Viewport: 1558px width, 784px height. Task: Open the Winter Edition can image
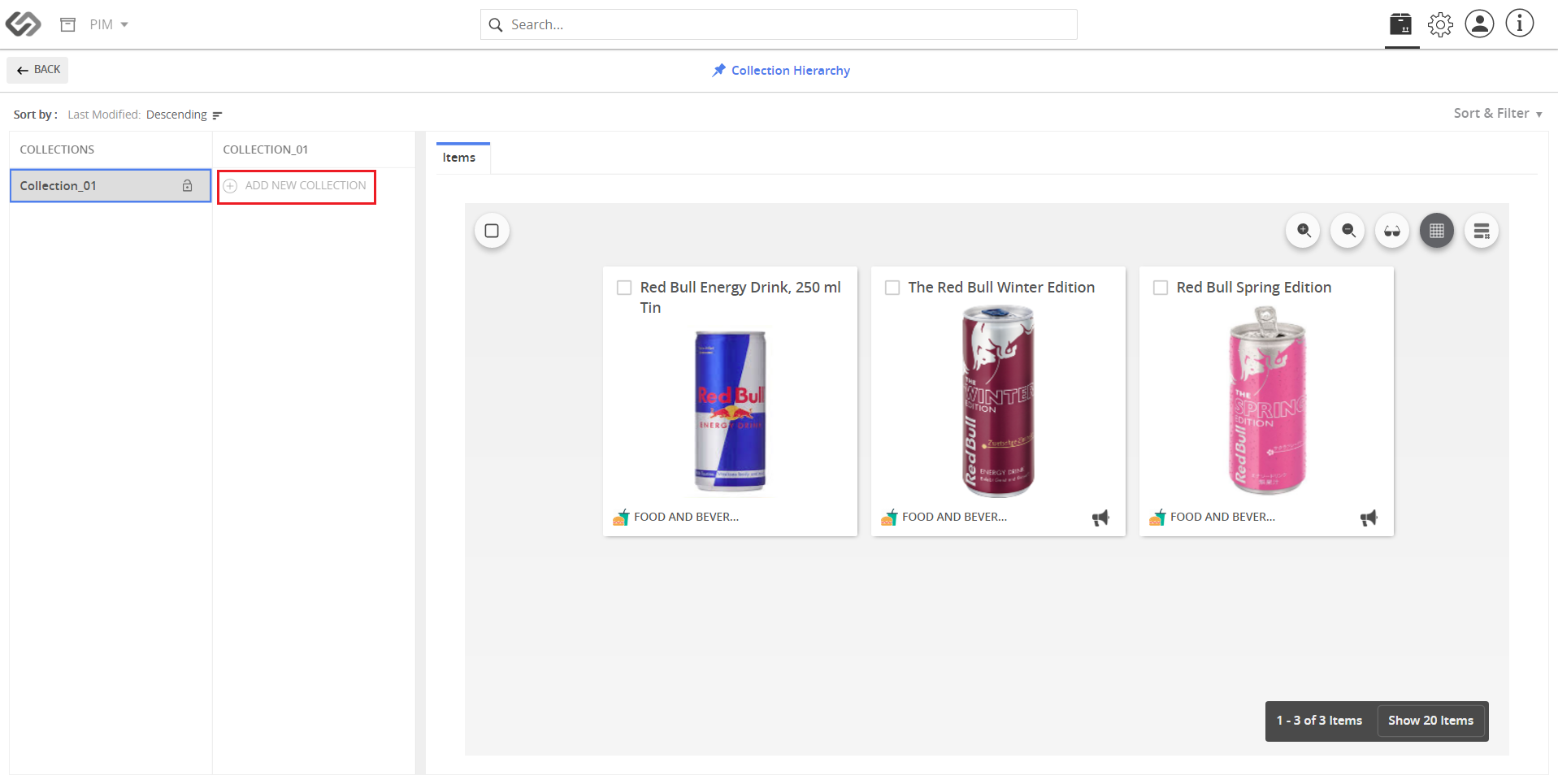[998, 401]
